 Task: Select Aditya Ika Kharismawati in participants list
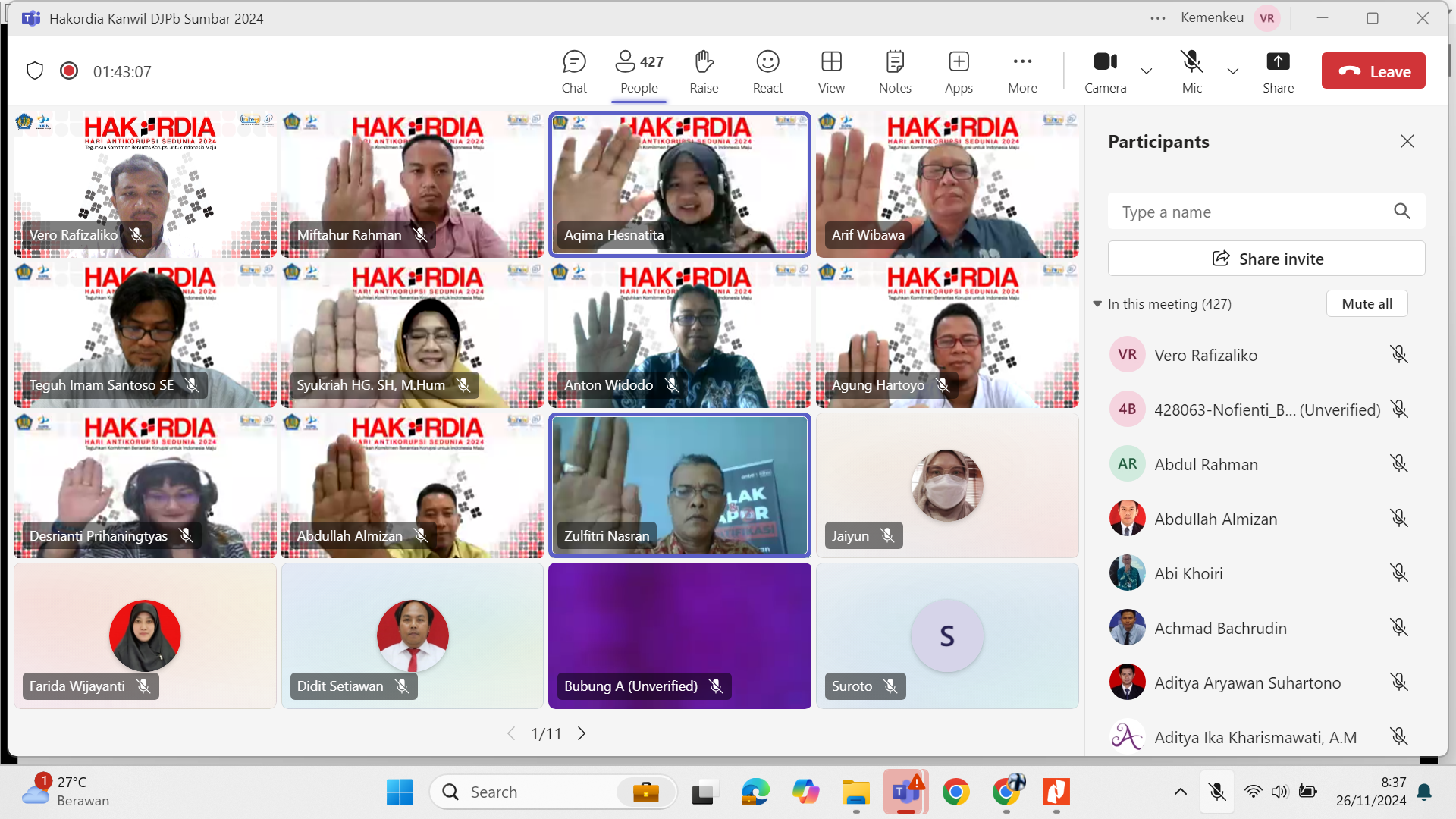point(1259,736)
